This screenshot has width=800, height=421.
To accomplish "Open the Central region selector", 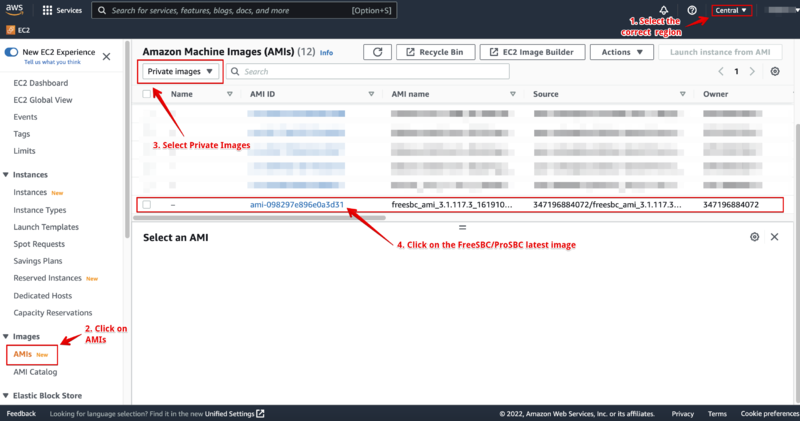I will (731, 10).
